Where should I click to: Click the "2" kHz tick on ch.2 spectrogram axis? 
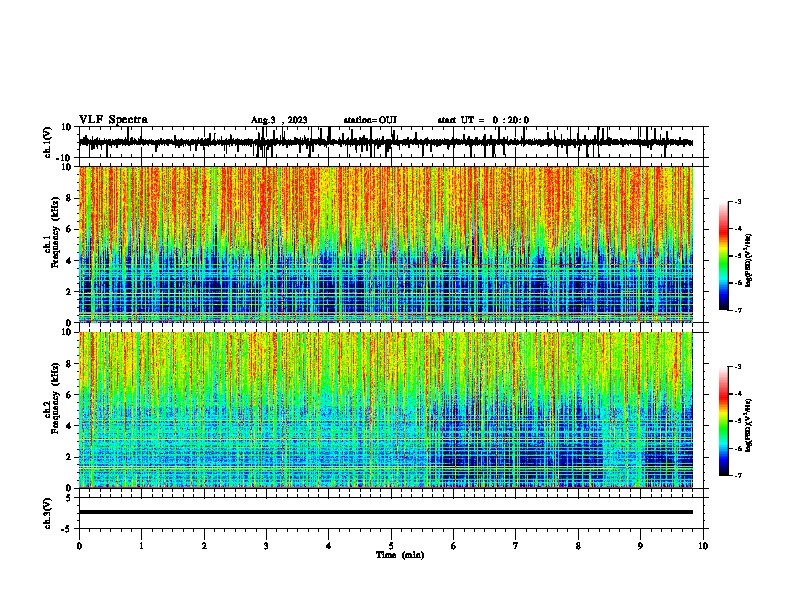(x=70, y=457)
